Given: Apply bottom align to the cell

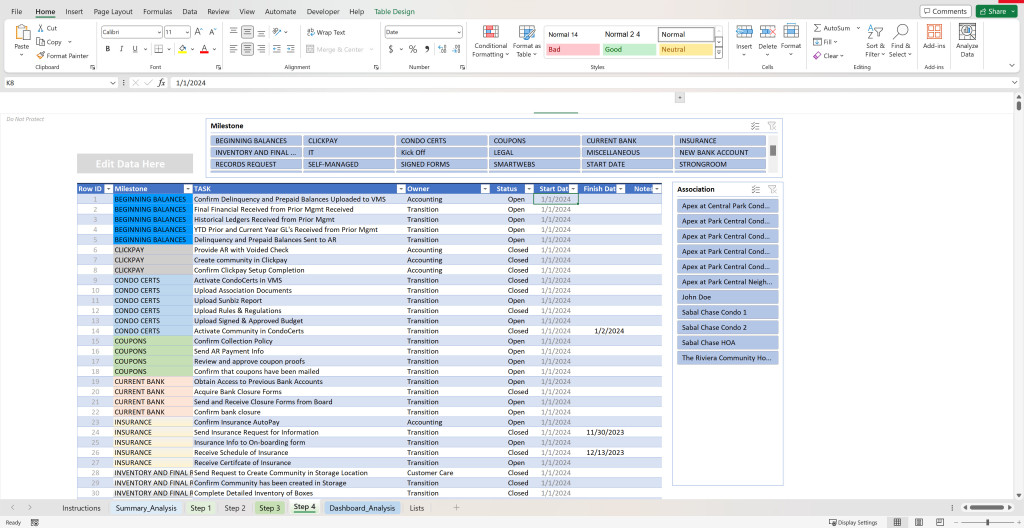Looking at the screenshot, I should click(261, 31).
